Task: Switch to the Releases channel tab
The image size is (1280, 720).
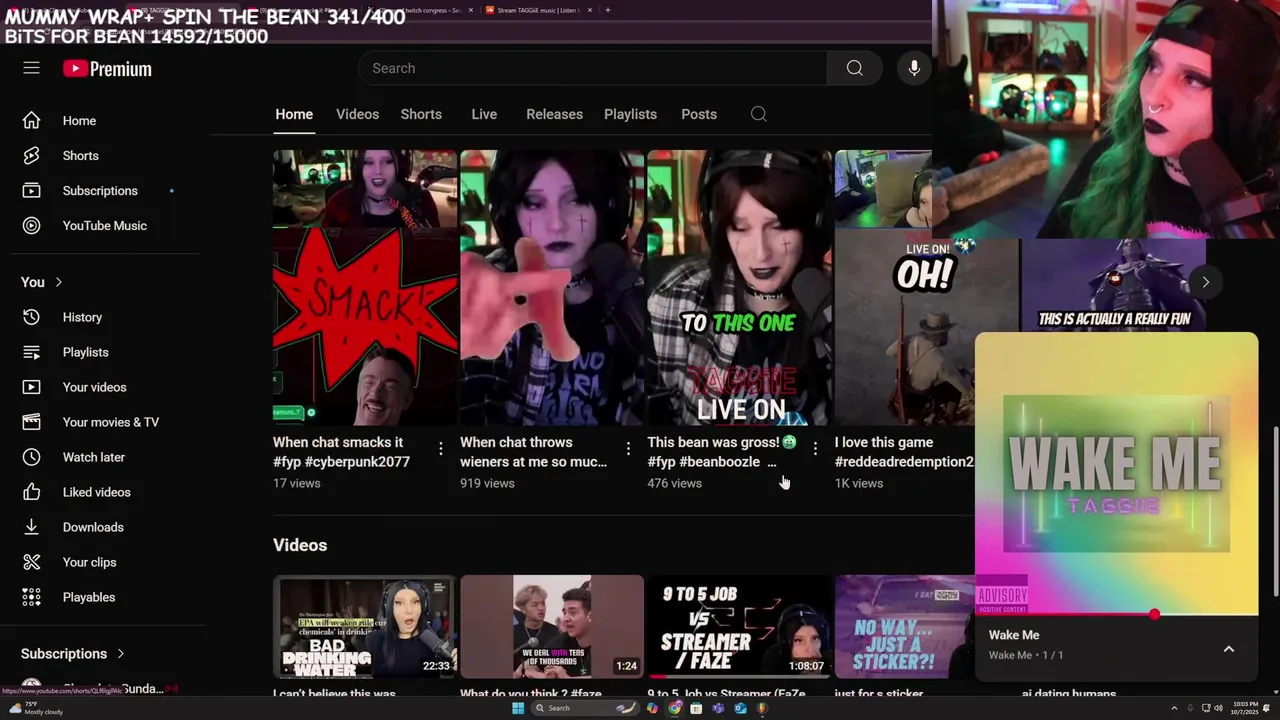Action: 554,114
